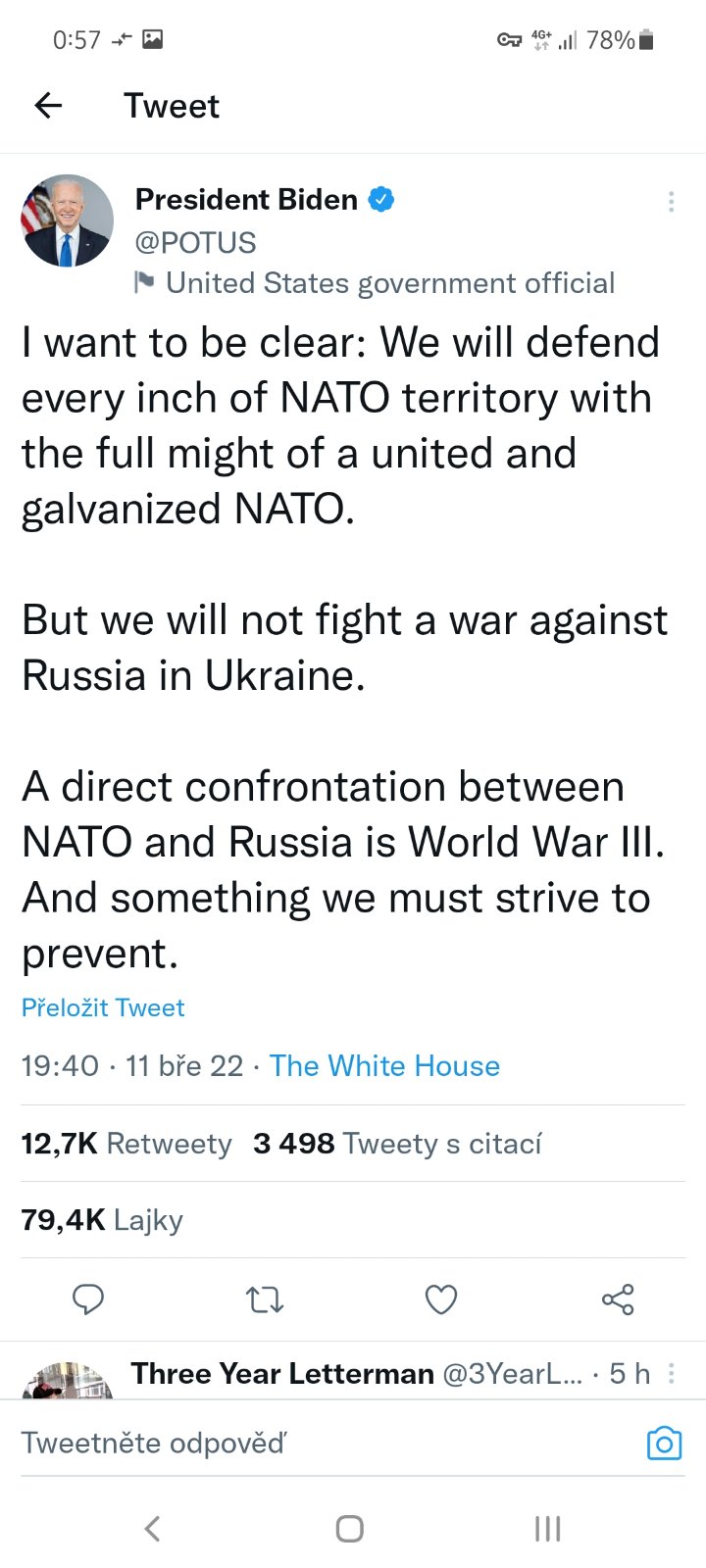The width and height of the screenshot is (706, 1568).
Task: Tap the share icon below tweet
Action: point(618,1299)
